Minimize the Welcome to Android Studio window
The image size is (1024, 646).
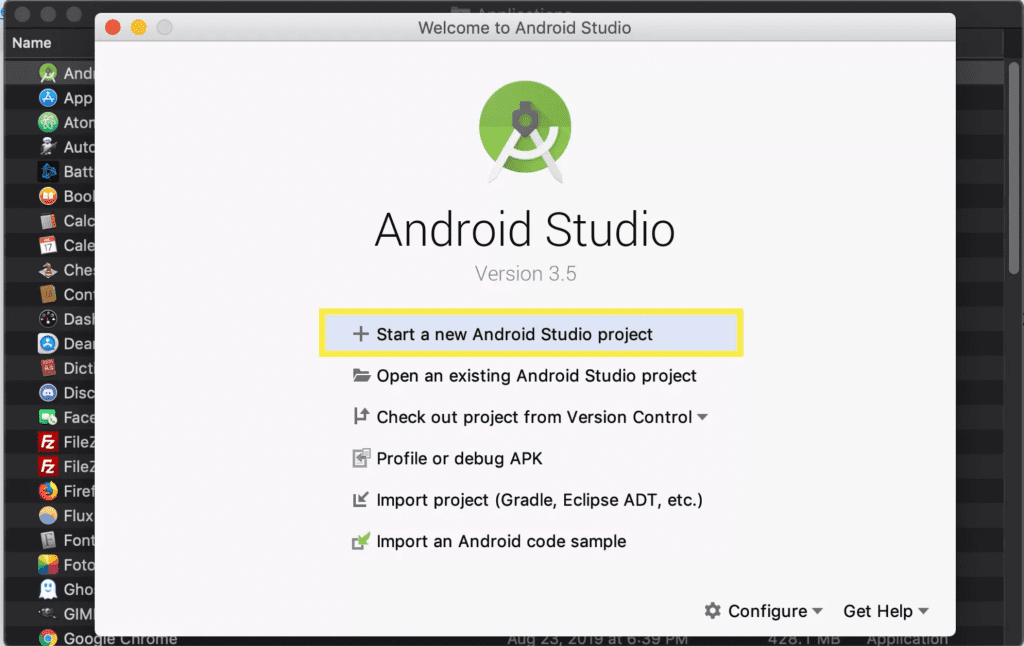[x=138, y=27]
